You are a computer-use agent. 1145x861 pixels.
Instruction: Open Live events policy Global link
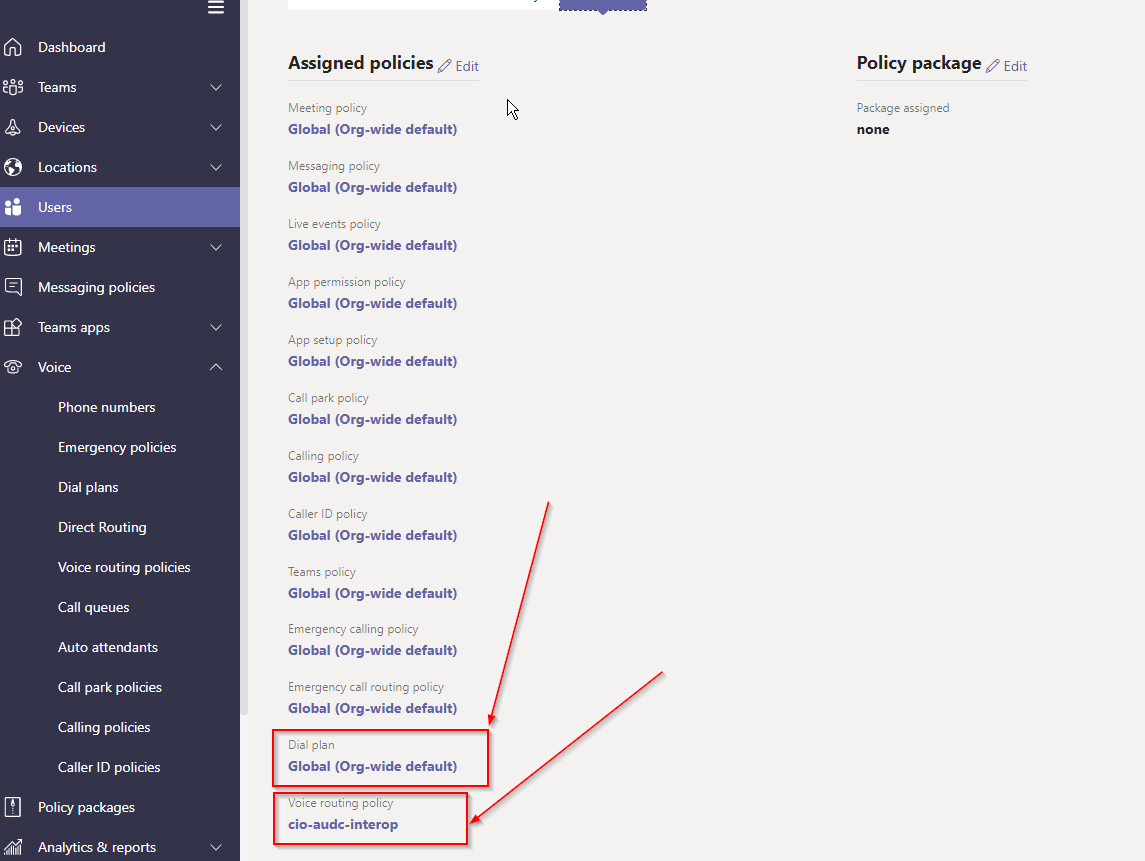372,245
